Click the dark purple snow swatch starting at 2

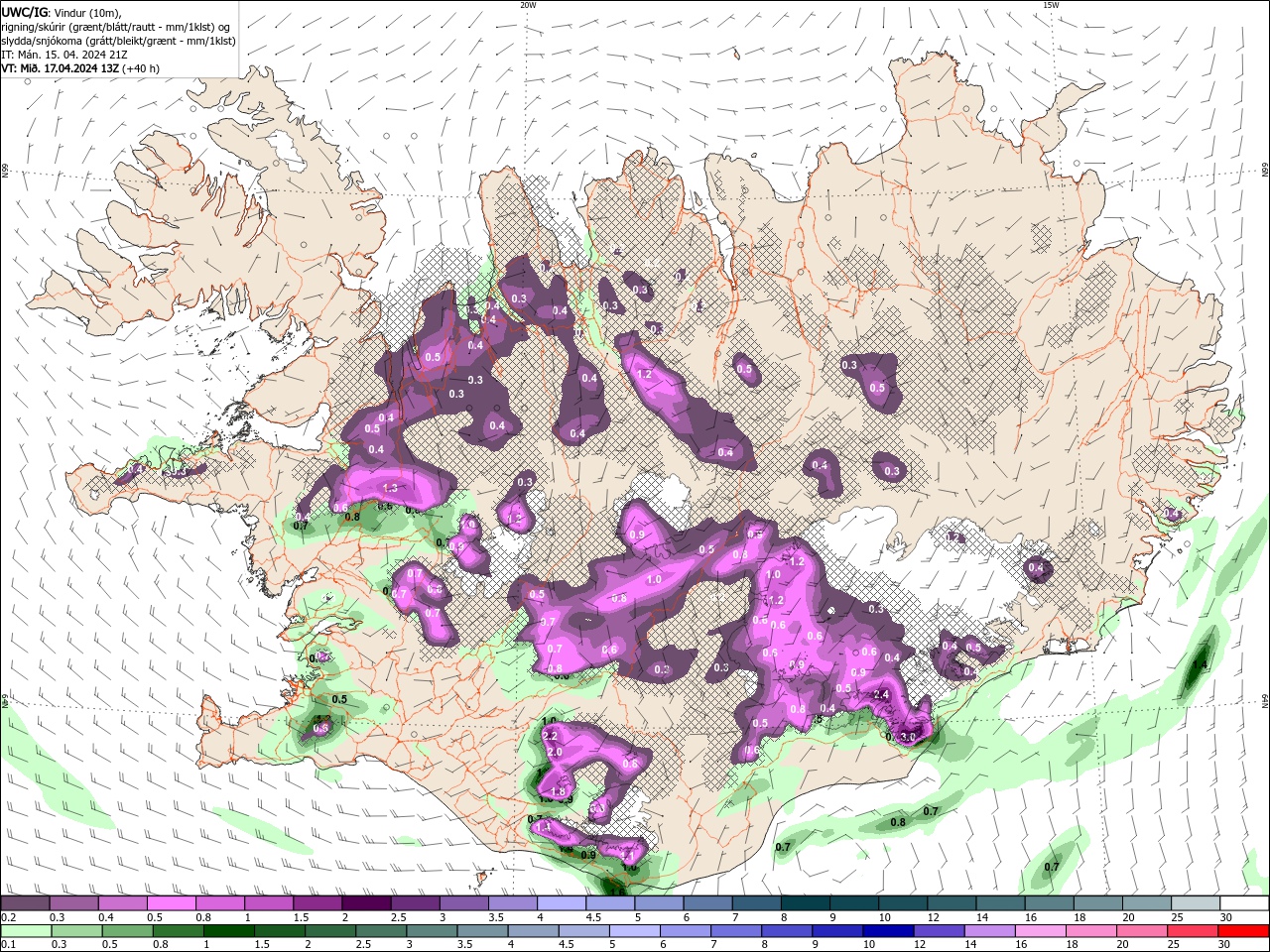[x=366, y=903]
